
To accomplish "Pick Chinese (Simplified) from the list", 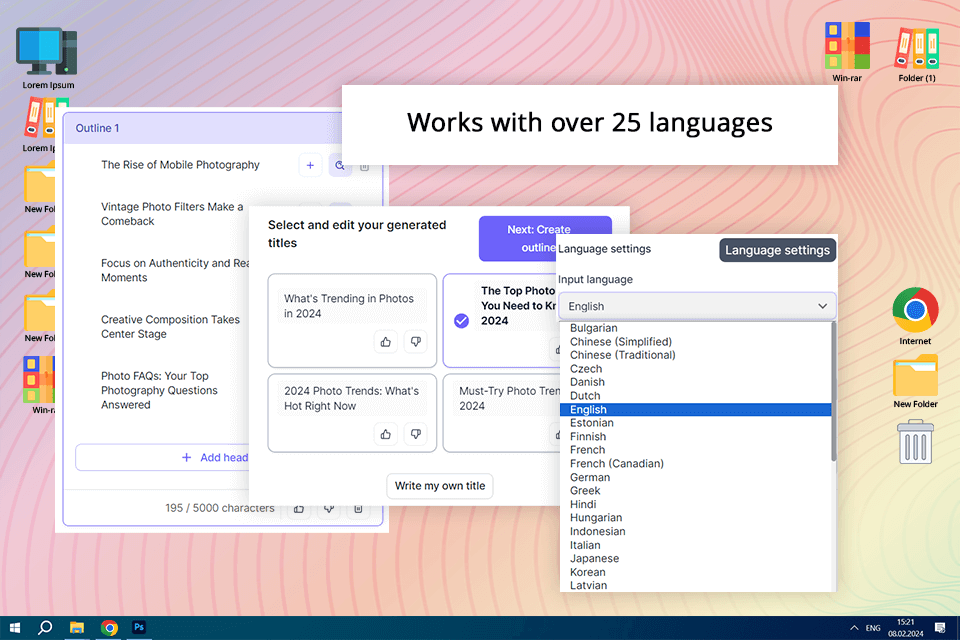I will (620, 342).
